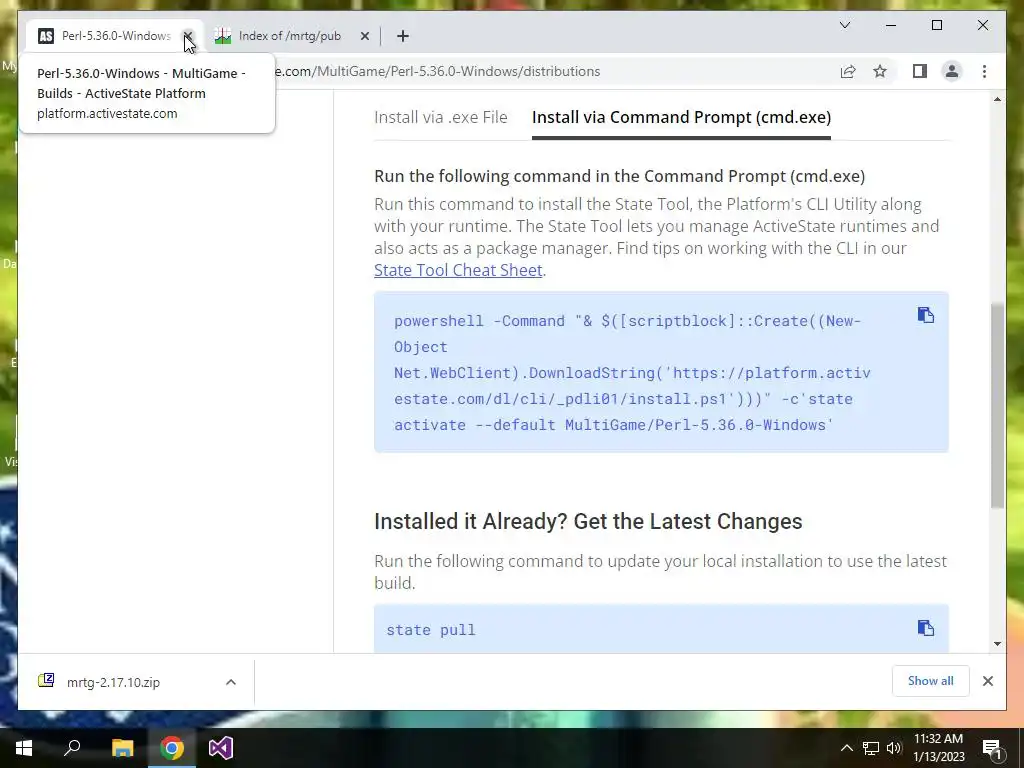This screenshot has width=1024, height=768.
Task: Open the volume tray icon
Action: pos(894,748)
